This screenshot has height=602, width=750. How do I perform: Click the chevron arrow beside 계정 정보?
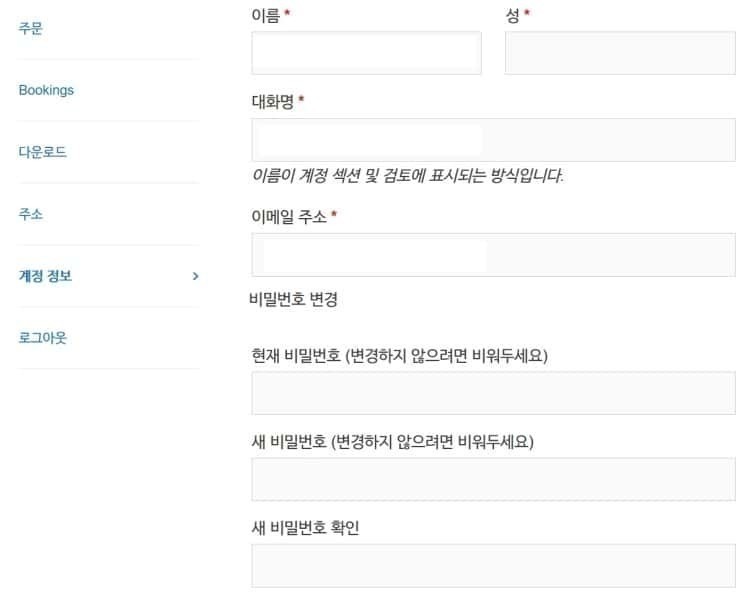coord(195,276)
